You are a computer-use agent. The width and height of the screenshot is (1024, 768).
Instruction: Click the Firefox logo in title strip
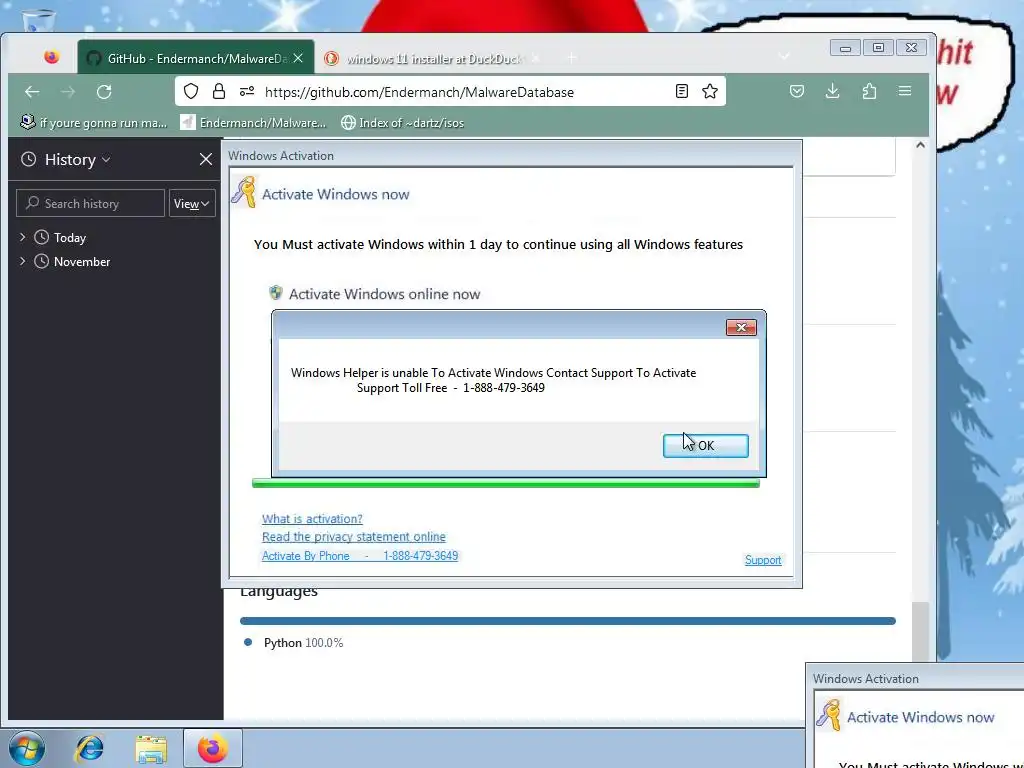[x=52, y=57]
